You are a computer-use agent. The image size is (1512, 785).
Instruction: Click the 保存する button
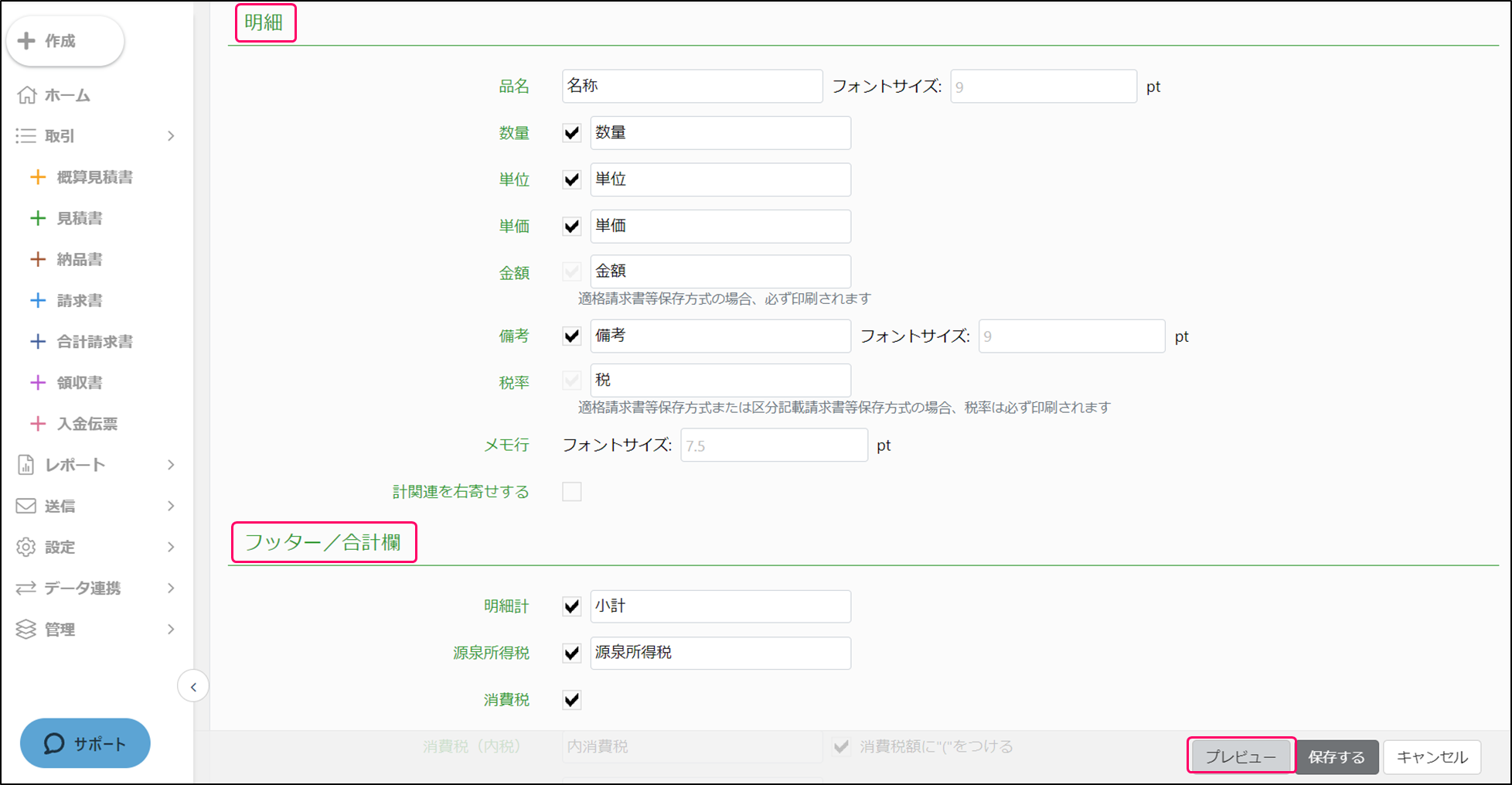pyautogui.click(x=1337, y=757)
